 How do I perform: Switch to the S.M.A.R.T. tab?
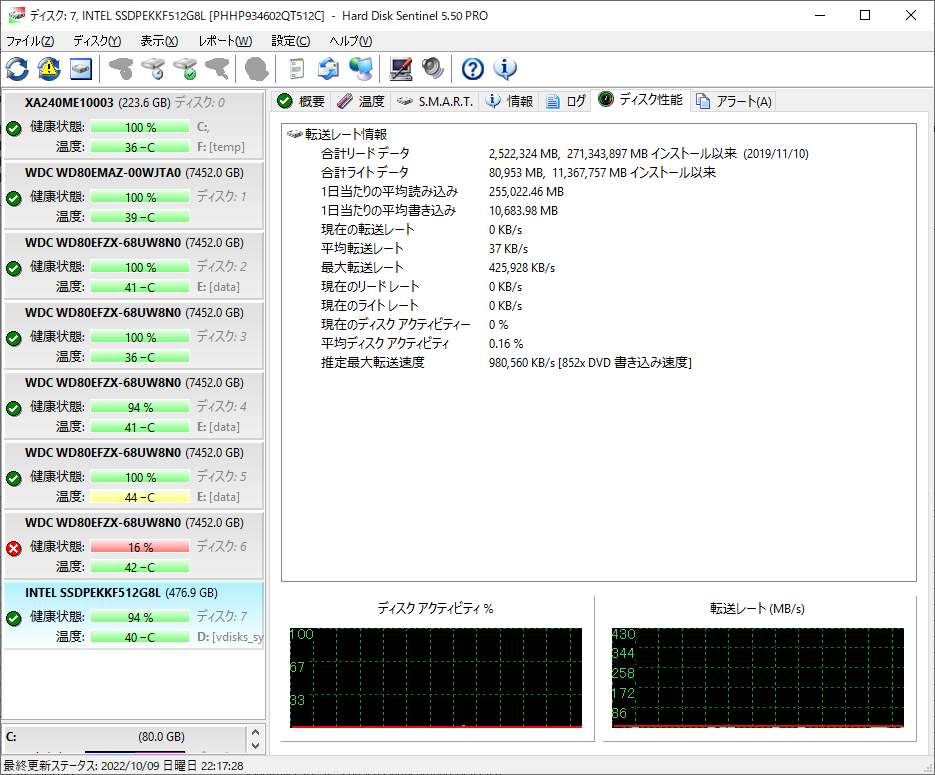(x=435, y=101)
